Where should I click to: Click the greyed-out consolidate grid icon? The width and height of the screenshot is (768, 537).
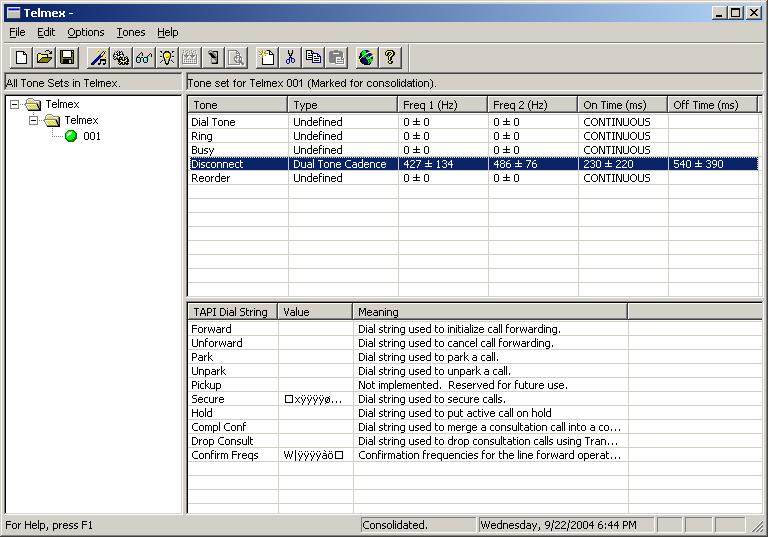click(190, 57)
